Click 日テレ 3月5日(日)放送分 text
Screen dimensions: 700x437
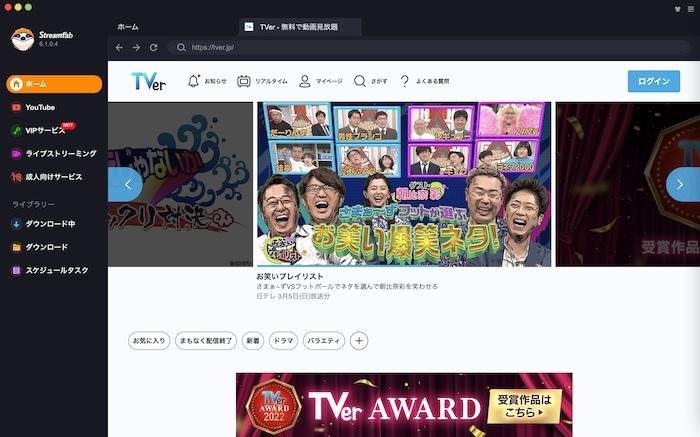[293, 296]
